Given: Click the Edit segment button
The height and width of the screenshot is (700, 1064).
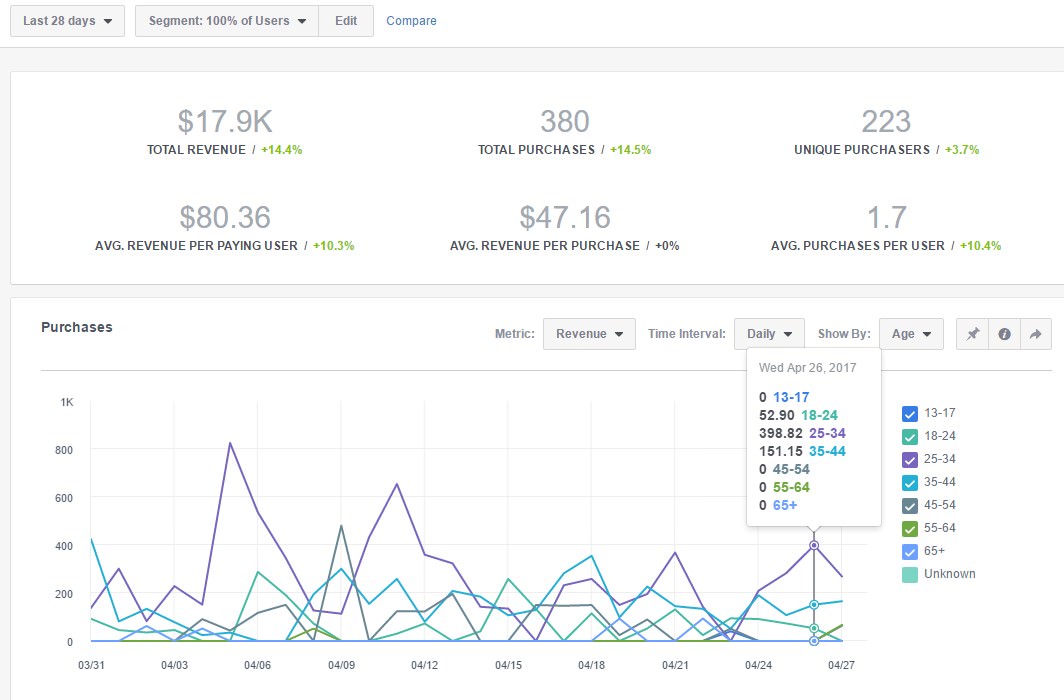Looking at the screenshot, I should pyautogui.click(x=346, y=21).
